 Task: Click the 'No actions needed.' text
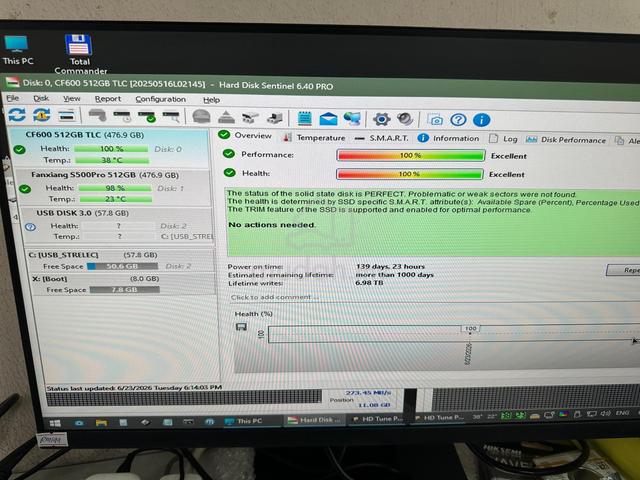pos(271,225)
